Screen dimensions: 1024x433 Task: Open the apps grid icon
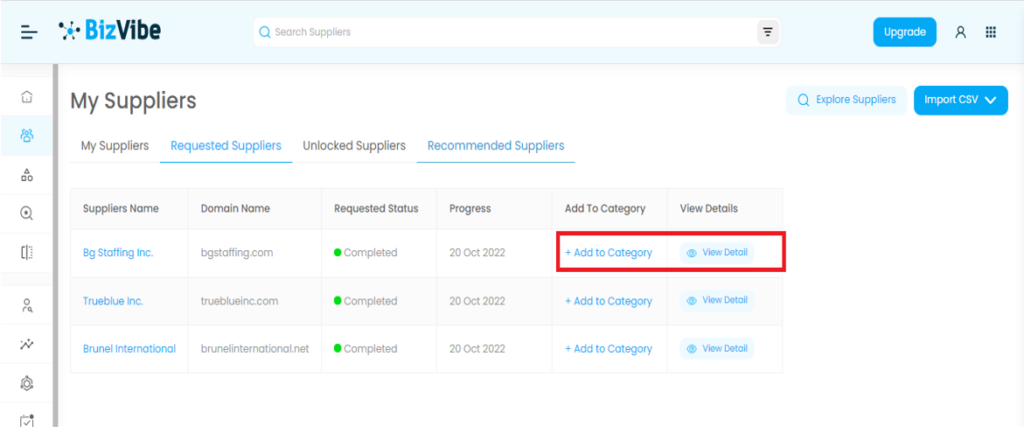pyautogui.click(x=990, y=32)
